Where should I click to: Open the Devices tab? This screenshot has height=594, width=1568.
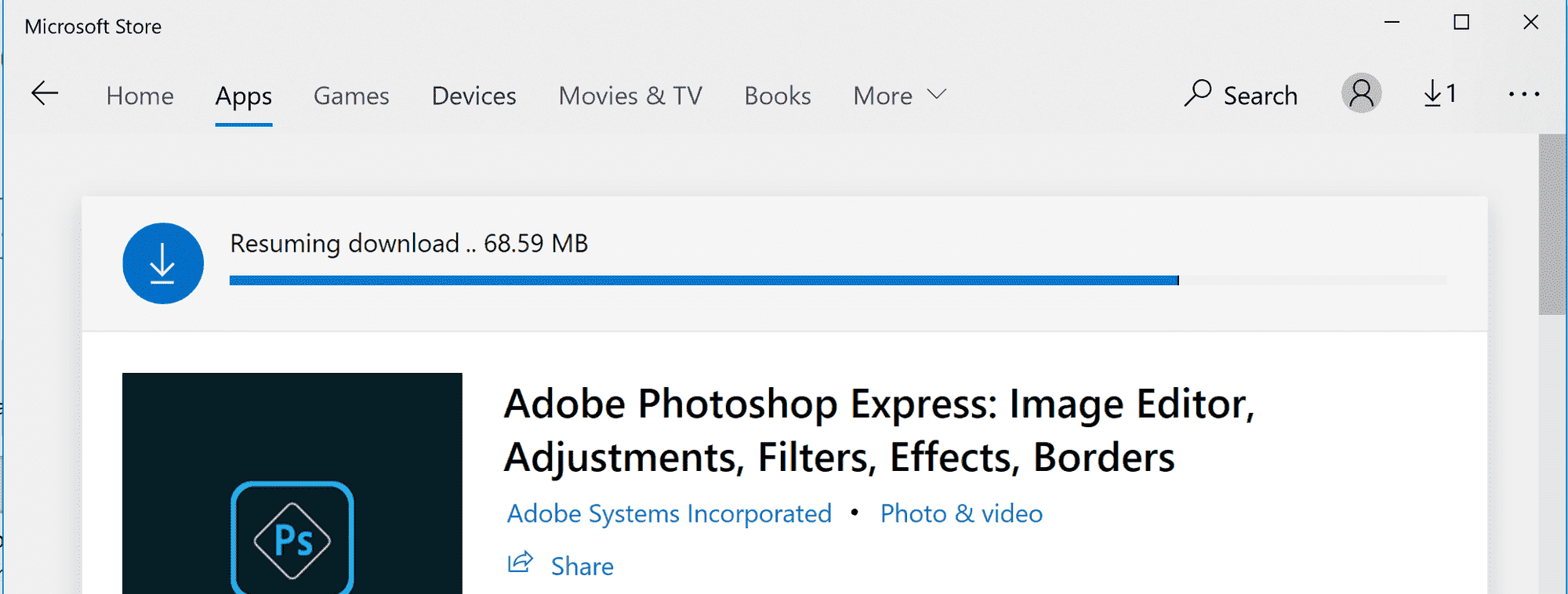click(x=474, y=96)
